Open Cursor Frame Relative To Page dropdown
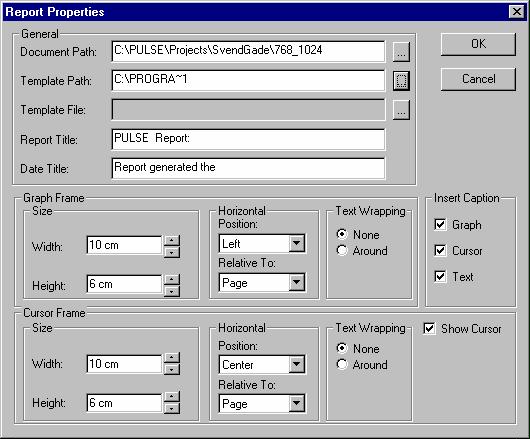Image resolution: width=530 pixels, height=439 pixels. (x=262, y=404)
